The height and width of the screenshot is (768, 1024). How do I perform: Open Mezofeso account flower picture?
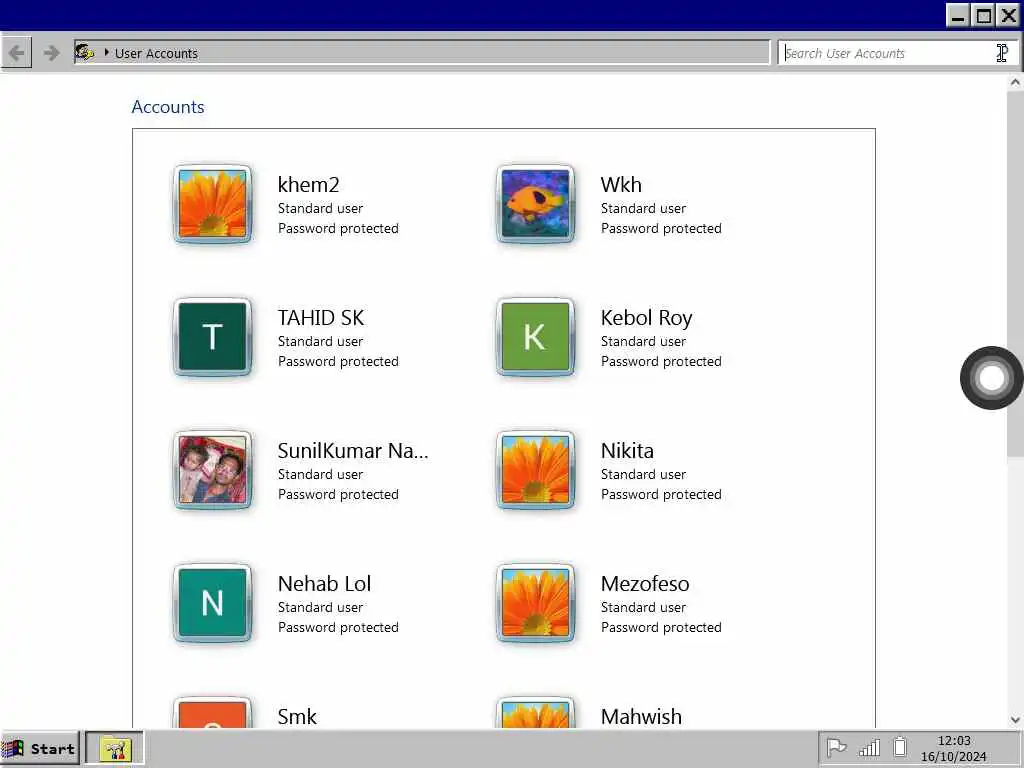536,603
